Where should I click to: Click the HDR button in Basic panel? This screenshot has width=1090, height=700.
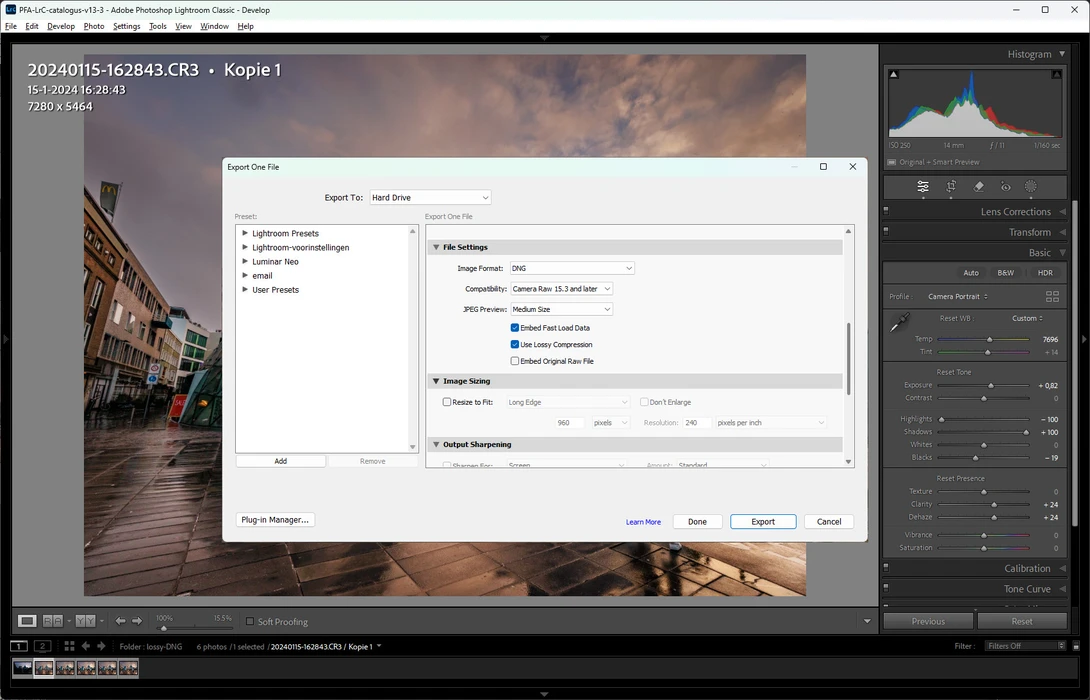(x=1045, y=273)
